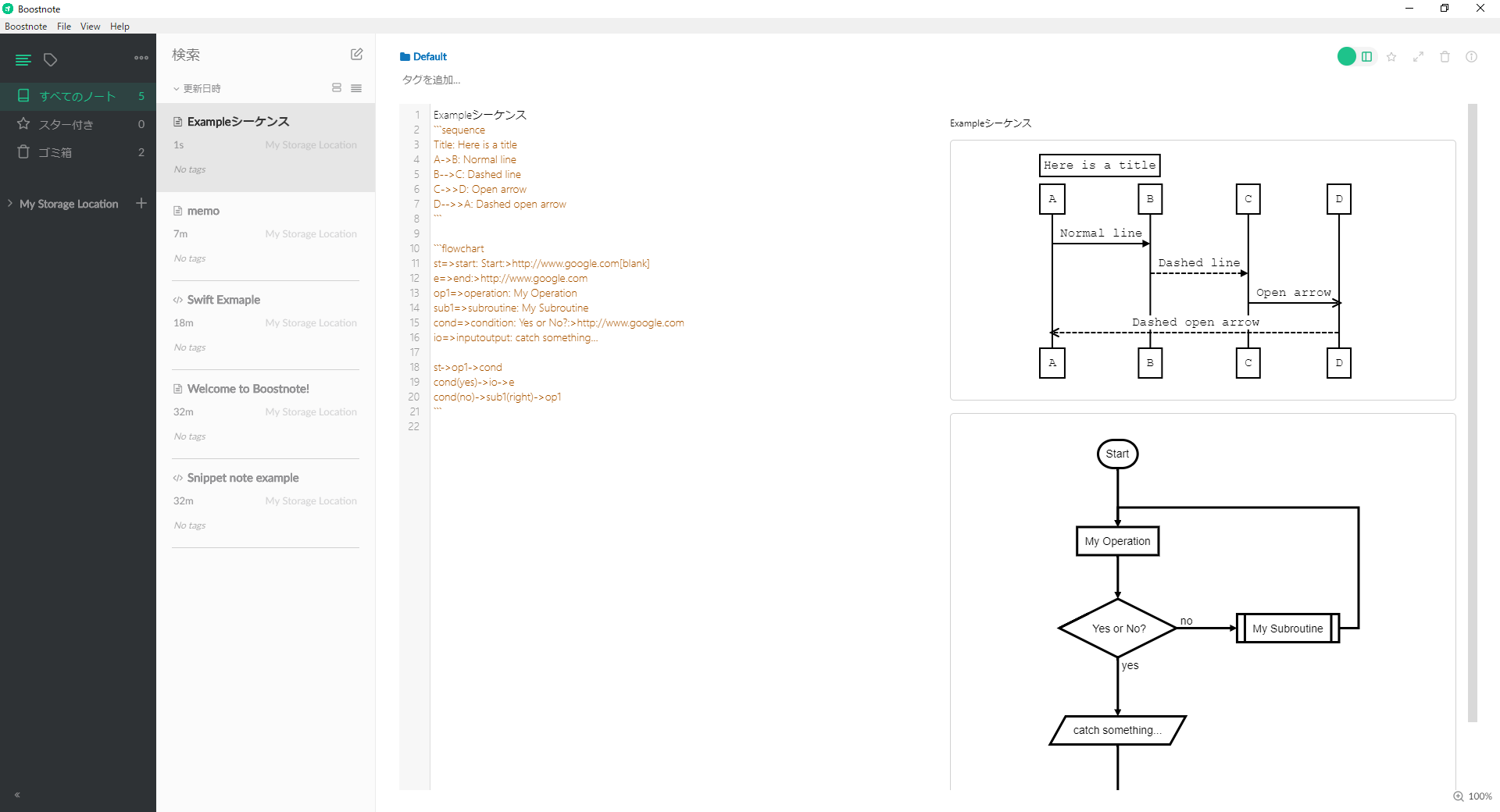Open the 更新日時 sort dropdown
The width and height of the screenshot is (1500, 812).
(197, 88)
